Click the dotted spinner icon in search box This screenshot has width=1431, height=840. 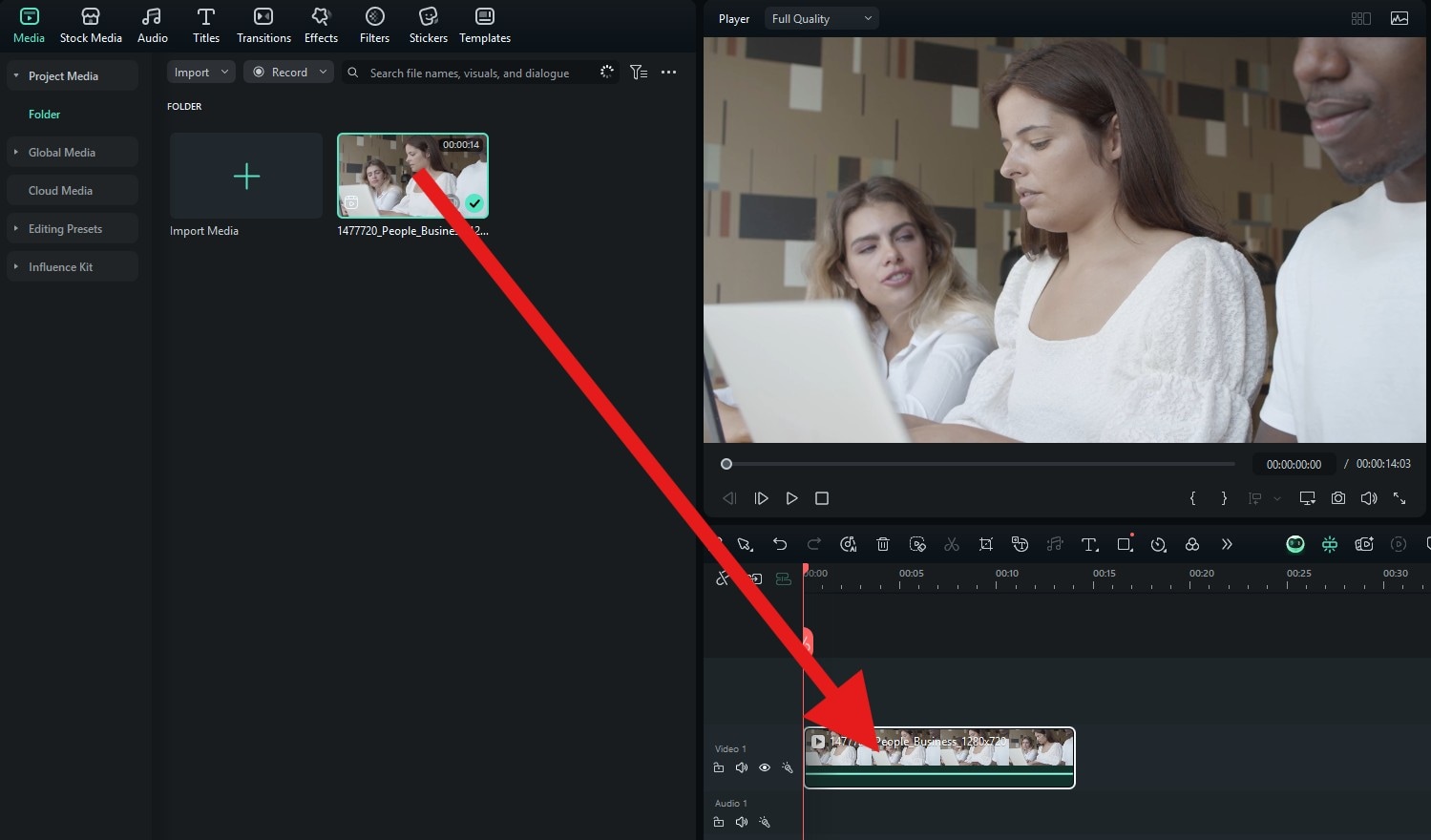(606, 72)
